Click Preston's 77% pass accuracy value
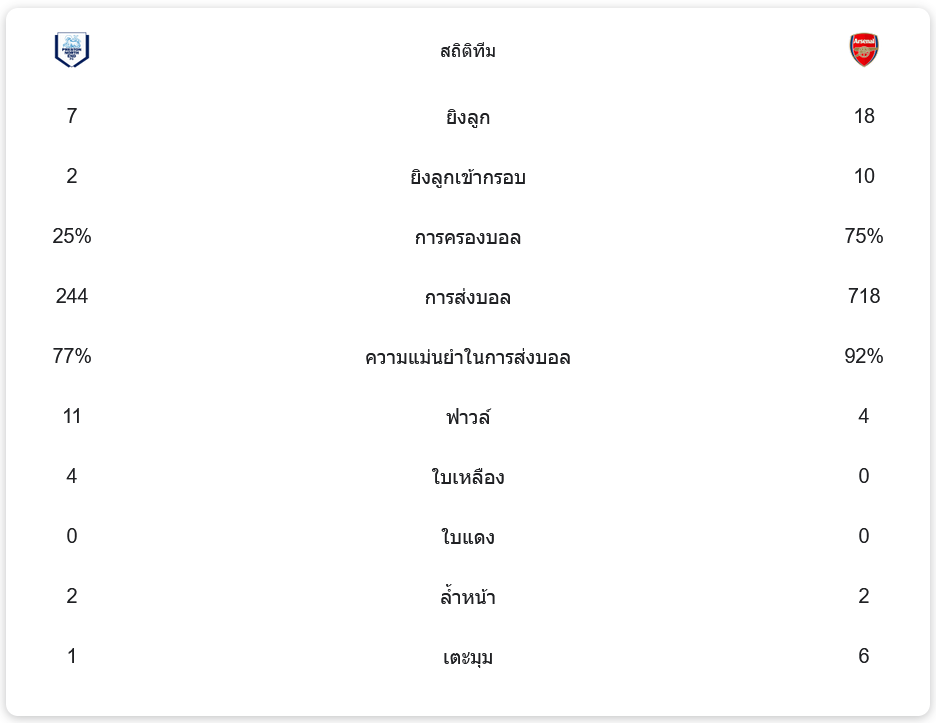The height and width of the screenshot is (723, 936). [72, 356]
